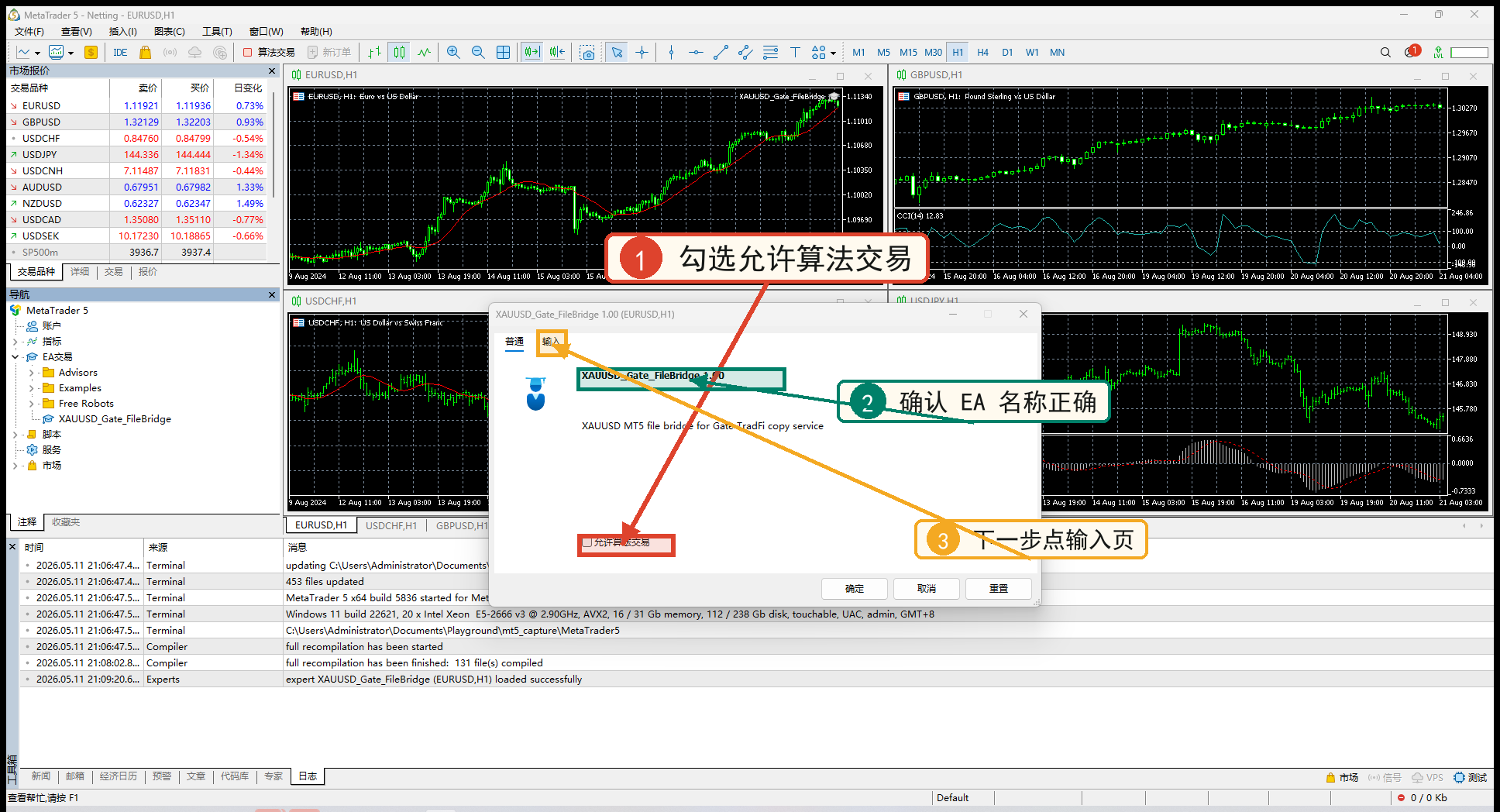This screenshot has height=812, width=1500.
Task: Open the Insert (插入) menu
Action: click(x=123, y=32)
